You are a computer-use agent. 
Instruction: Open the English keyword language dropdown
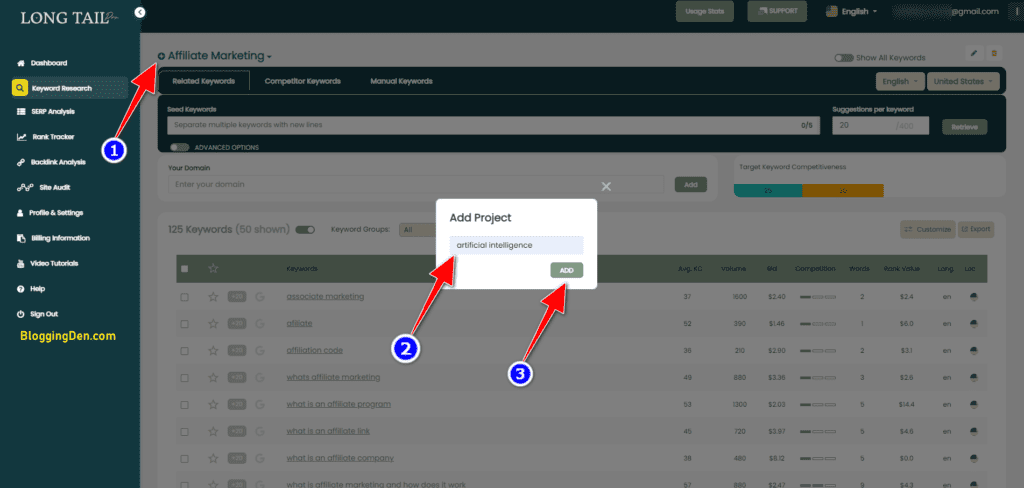[900, 82]
